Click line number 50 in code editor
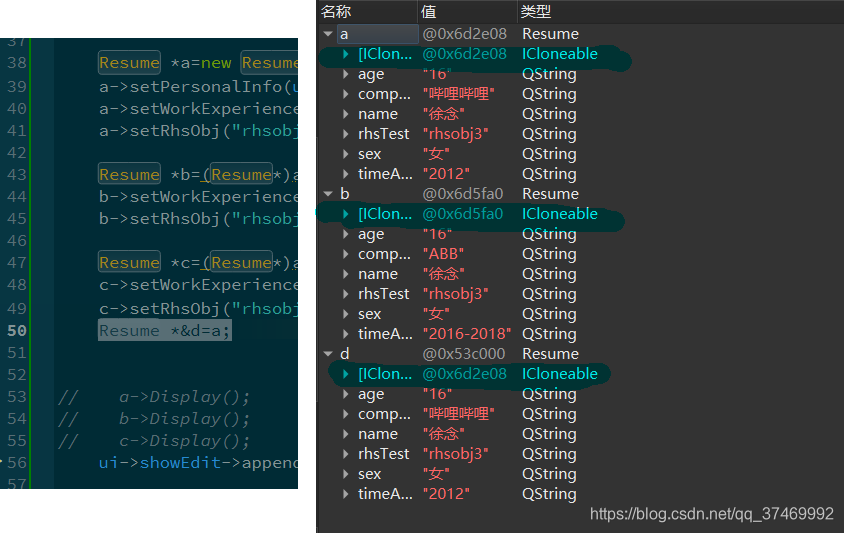Image resolution: width=844 pixels, height=533 pixels. (17, 331)
